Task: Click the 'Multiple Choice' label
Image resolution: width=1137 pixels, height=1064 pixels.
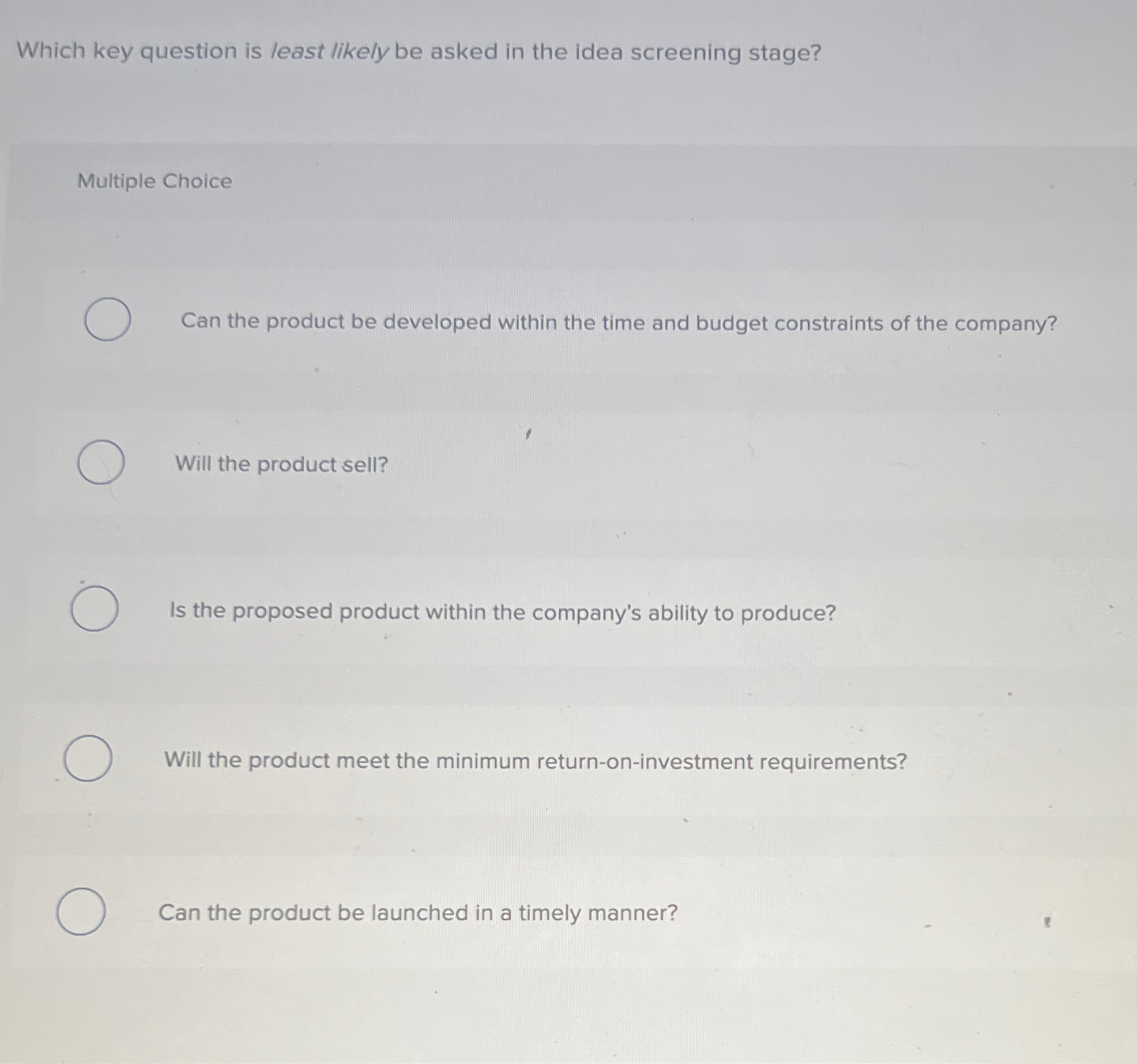Action: [153, 182]
